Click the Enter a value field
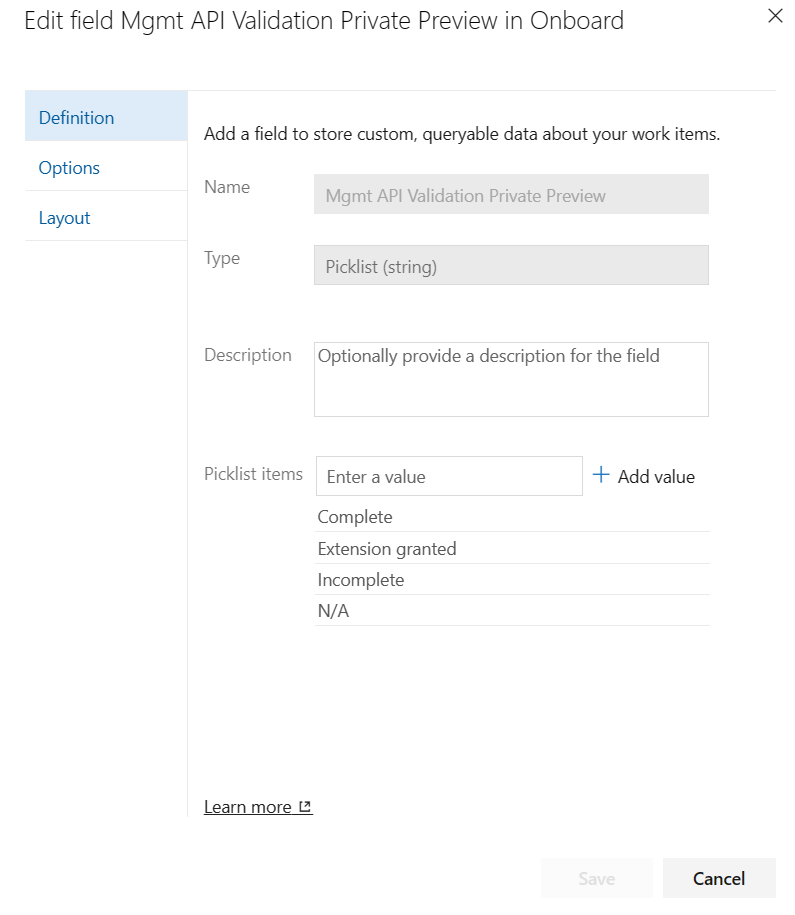Screen dimensions: 795x915 click(449, 475)
